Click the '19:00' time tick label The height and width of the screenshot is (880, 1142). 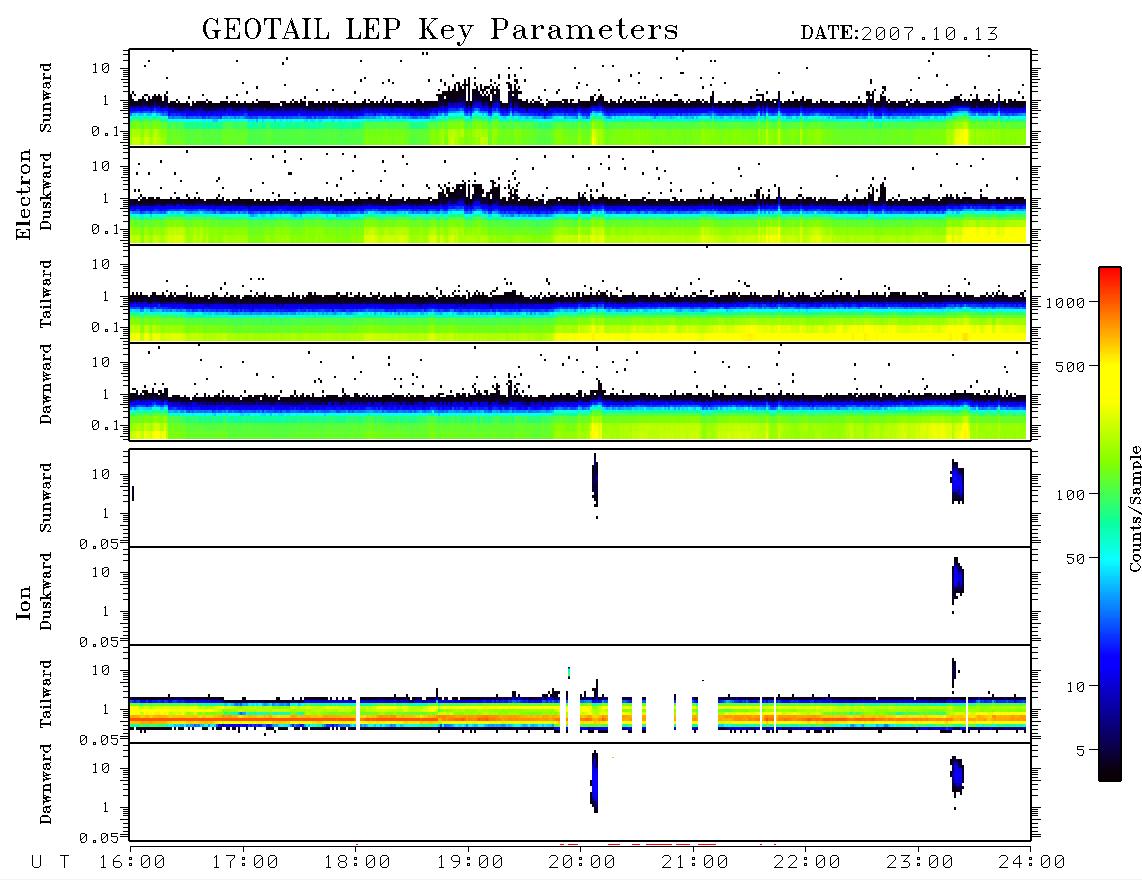coord(470,863)
